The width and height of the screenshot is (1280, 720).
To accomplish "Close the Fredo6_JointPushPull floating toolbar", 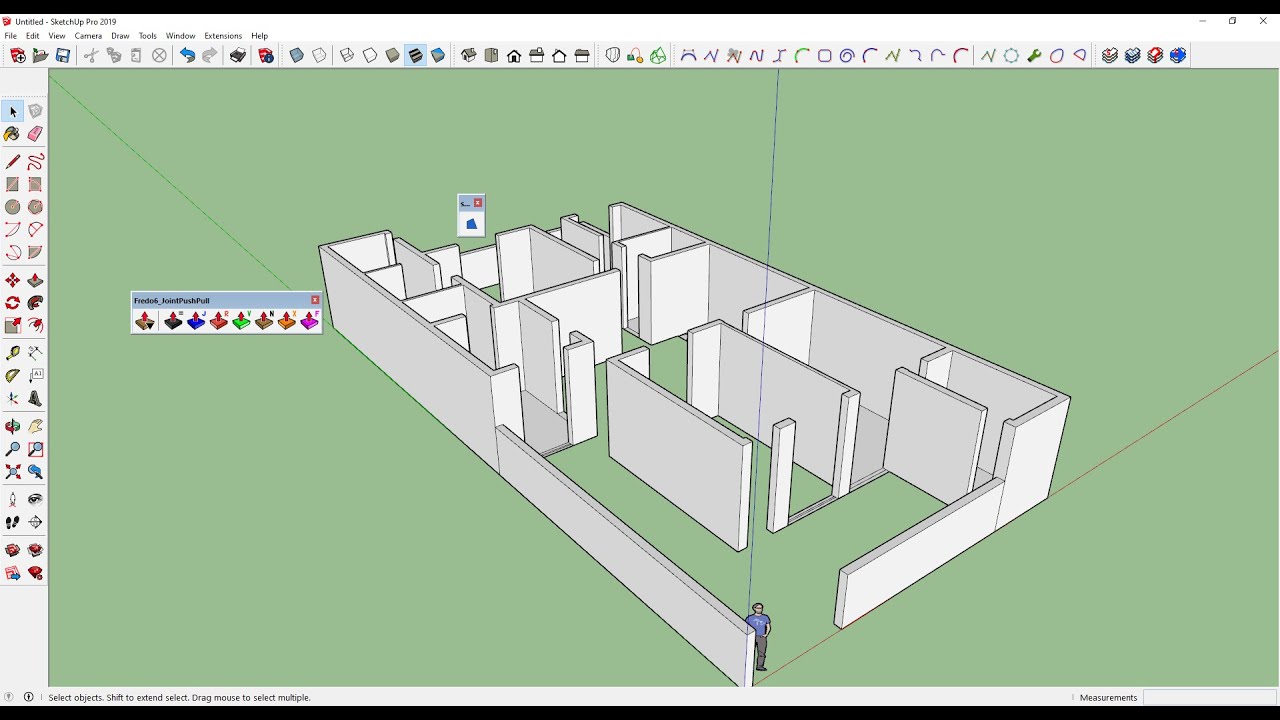I will 315,300.
